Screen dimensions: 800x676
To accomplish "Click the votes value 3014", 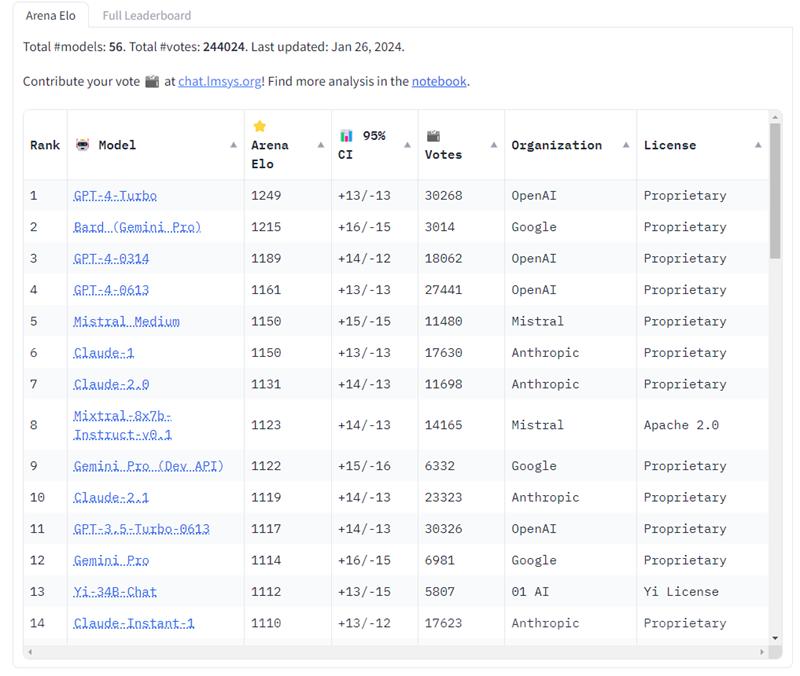I will [x=440, y=227].
